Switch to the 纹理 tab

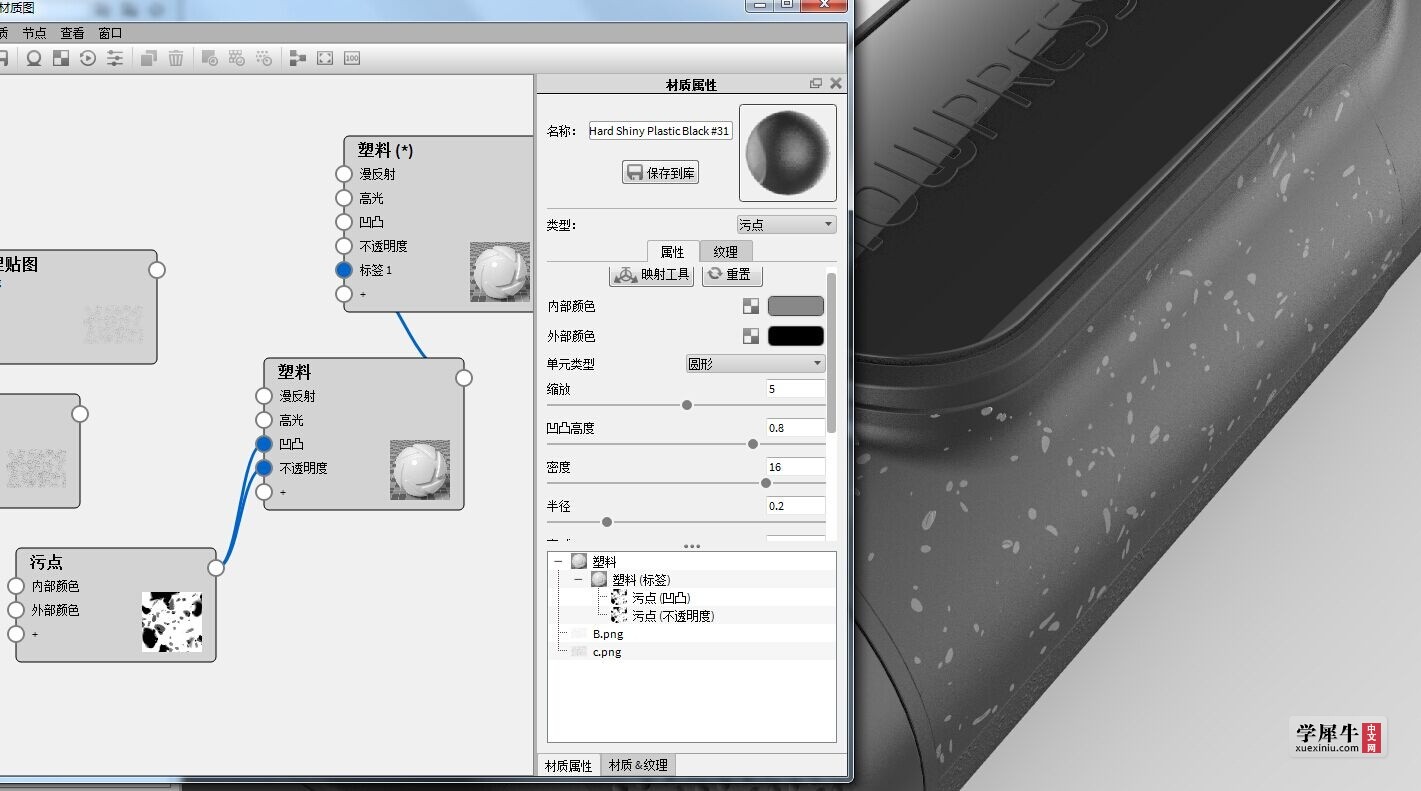coord(725,252)
